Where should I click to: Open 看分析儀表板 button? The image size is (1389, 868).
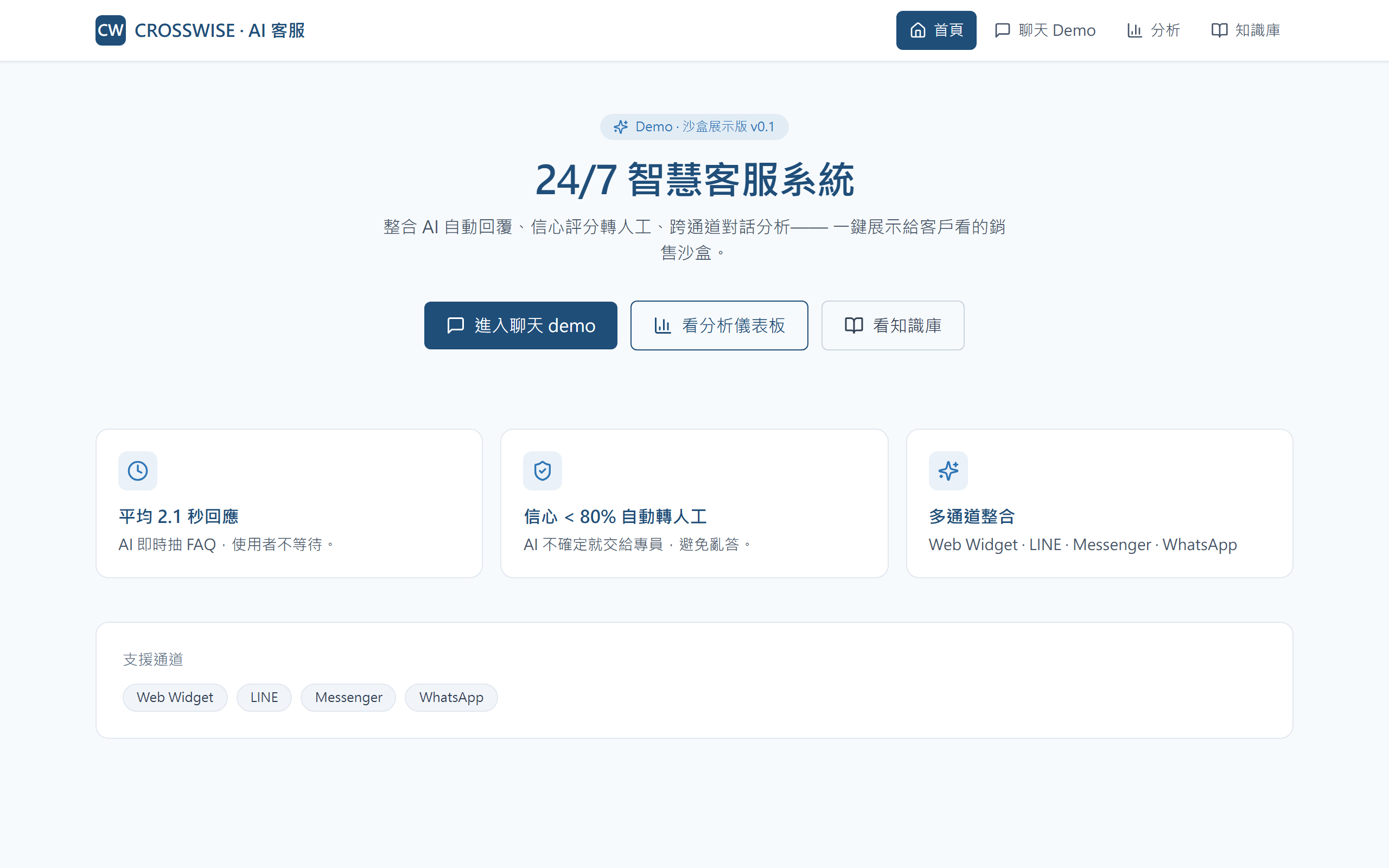[719, 325]
